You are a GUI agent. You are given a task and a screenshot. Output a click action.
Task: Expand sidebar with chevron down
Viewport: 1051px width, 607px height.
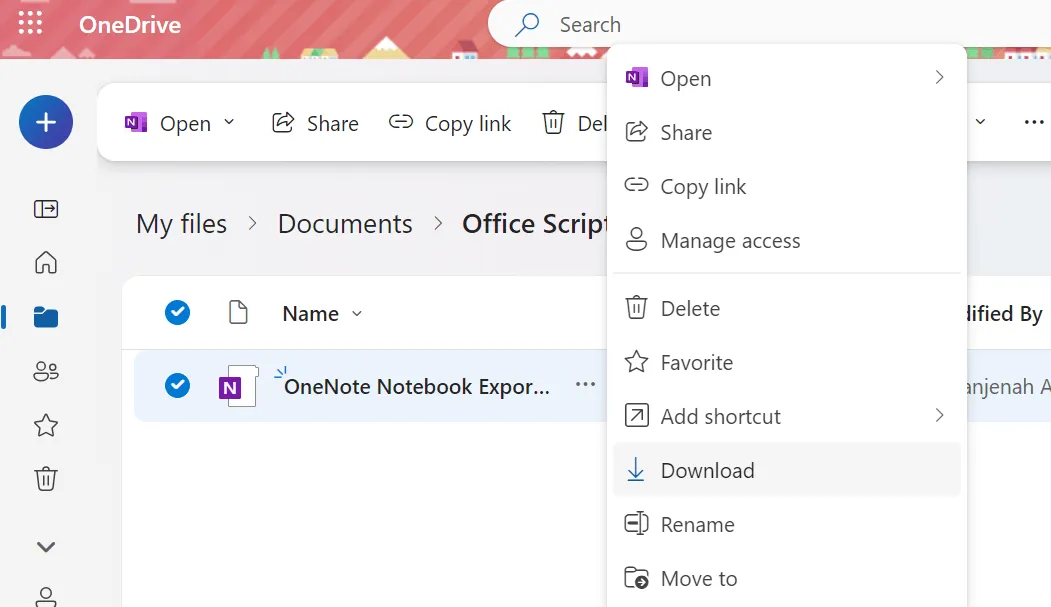click(46, 547)
